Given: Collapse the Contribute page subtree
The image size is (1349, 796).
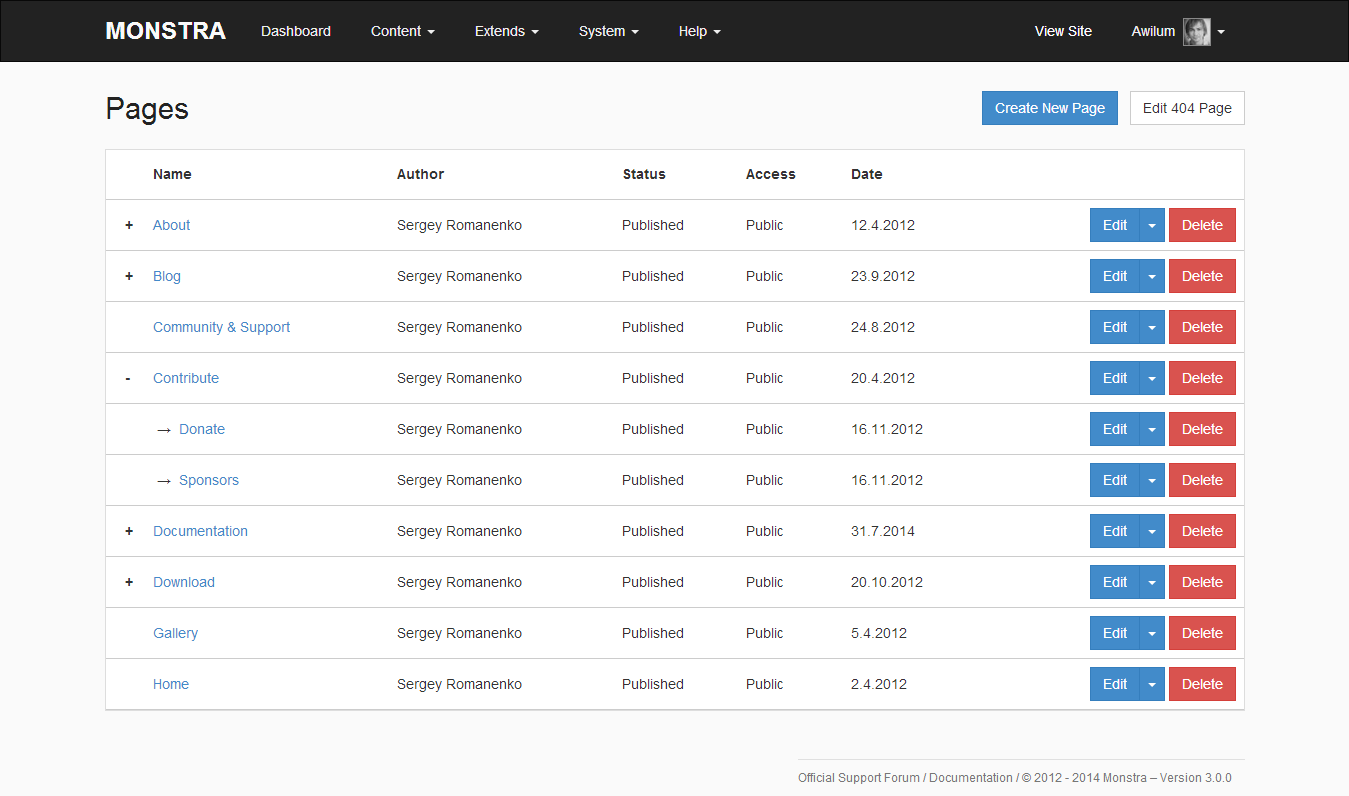Looking at the screenshot, I should click(x=128, y=378).
